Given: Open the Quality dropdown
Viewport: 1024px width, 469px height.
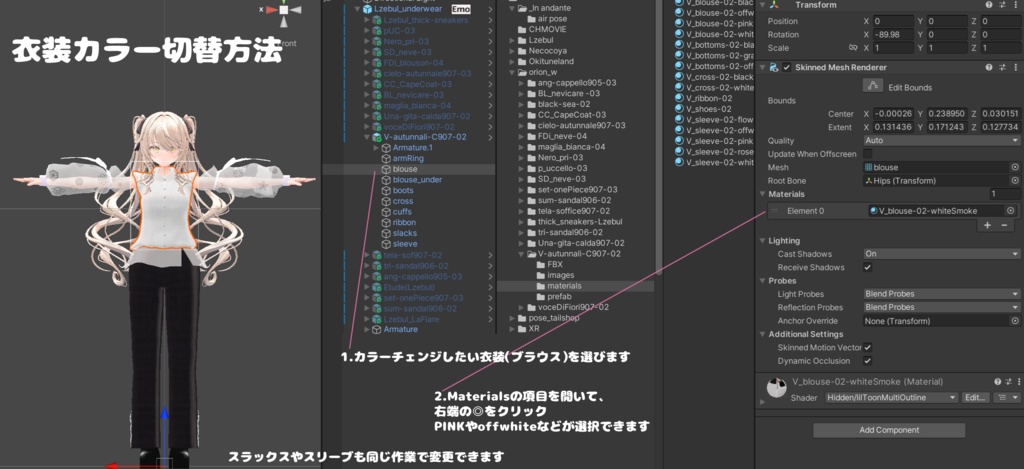Looking at the screenshot, I should click(941, 141).
